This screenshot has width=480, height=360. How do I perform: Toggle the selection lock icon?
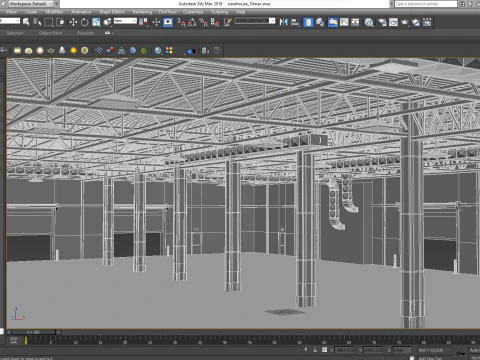tap(315, 350)
